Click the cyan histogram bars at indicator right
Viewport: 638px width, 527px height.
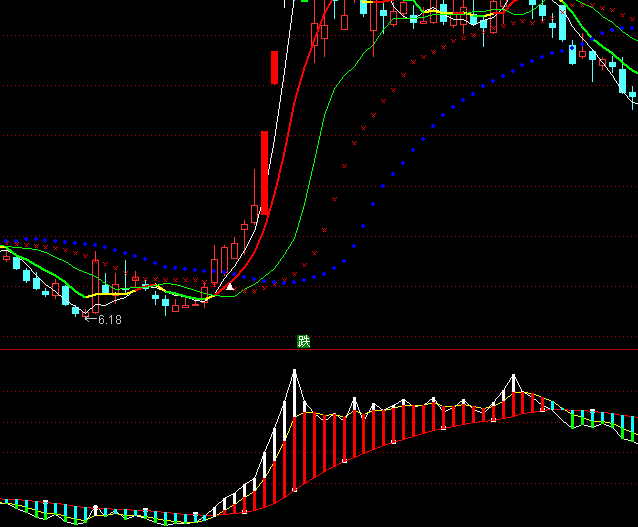625,425
